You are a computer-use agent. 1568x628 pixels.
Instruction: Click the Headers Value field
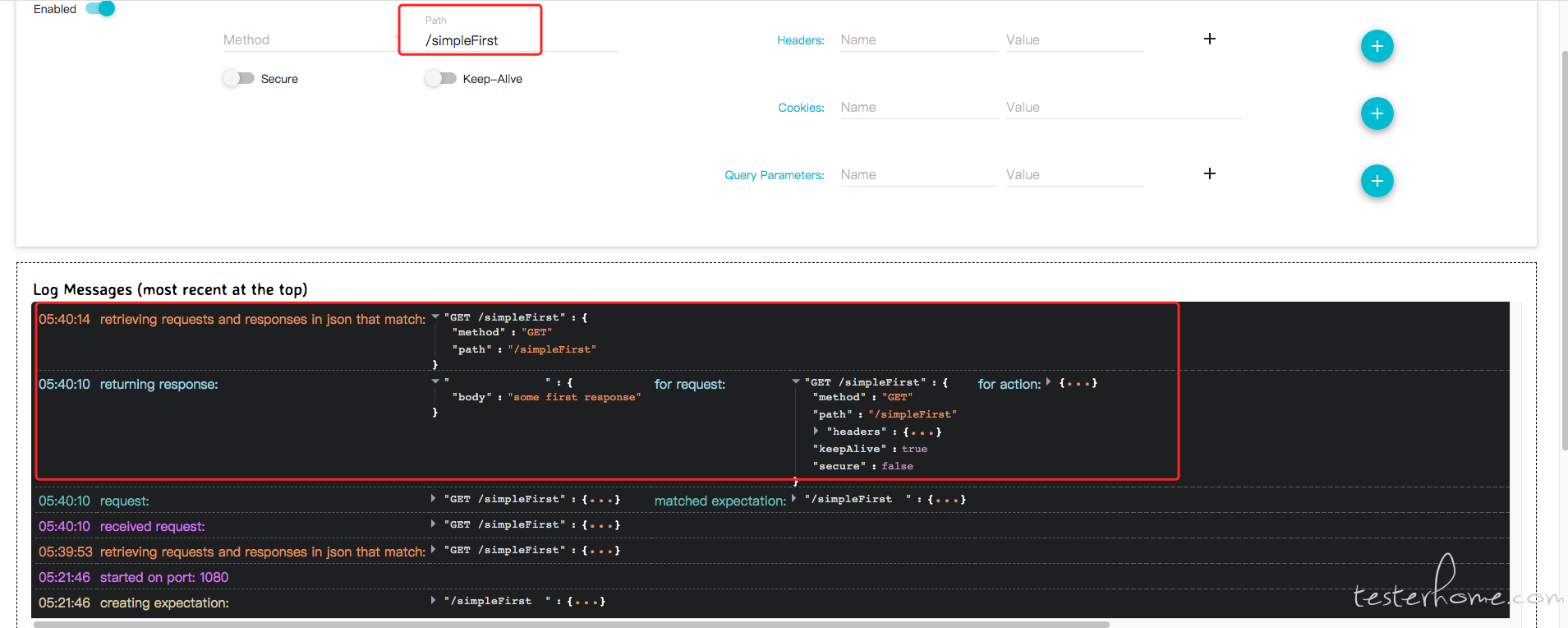[x=1074, y=39]
